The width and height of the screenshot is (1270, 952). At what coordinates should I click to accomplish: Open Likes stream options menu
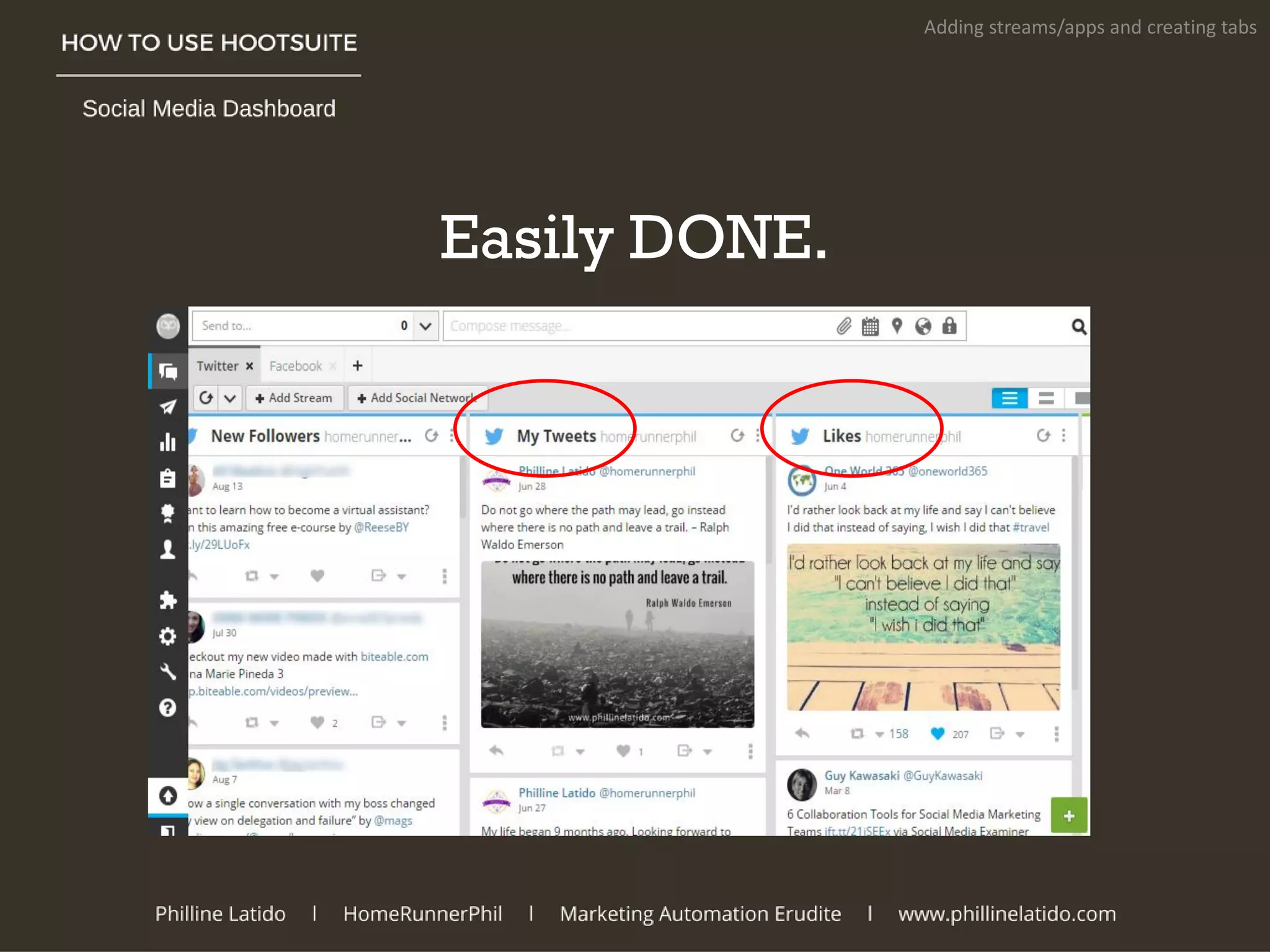point(1064,436)
